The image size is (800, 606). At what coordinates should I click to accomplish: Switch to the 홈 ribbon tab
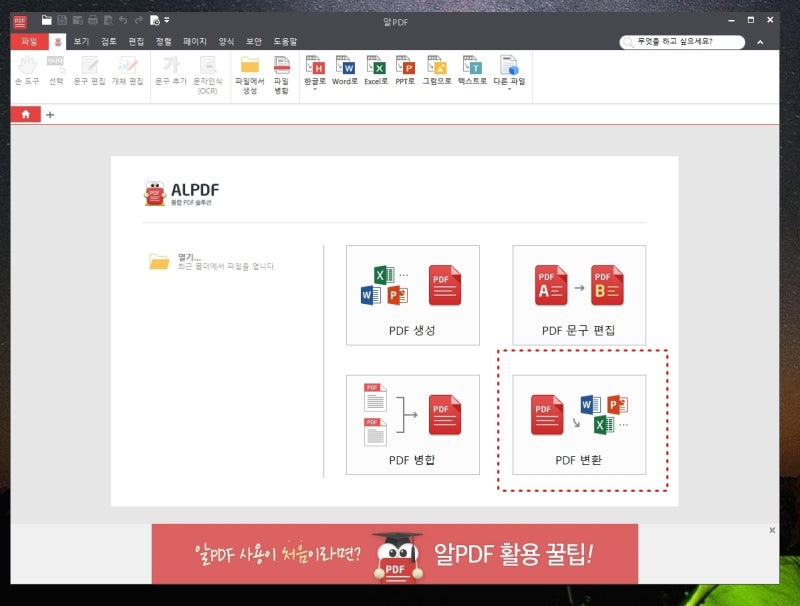[58, 42]
